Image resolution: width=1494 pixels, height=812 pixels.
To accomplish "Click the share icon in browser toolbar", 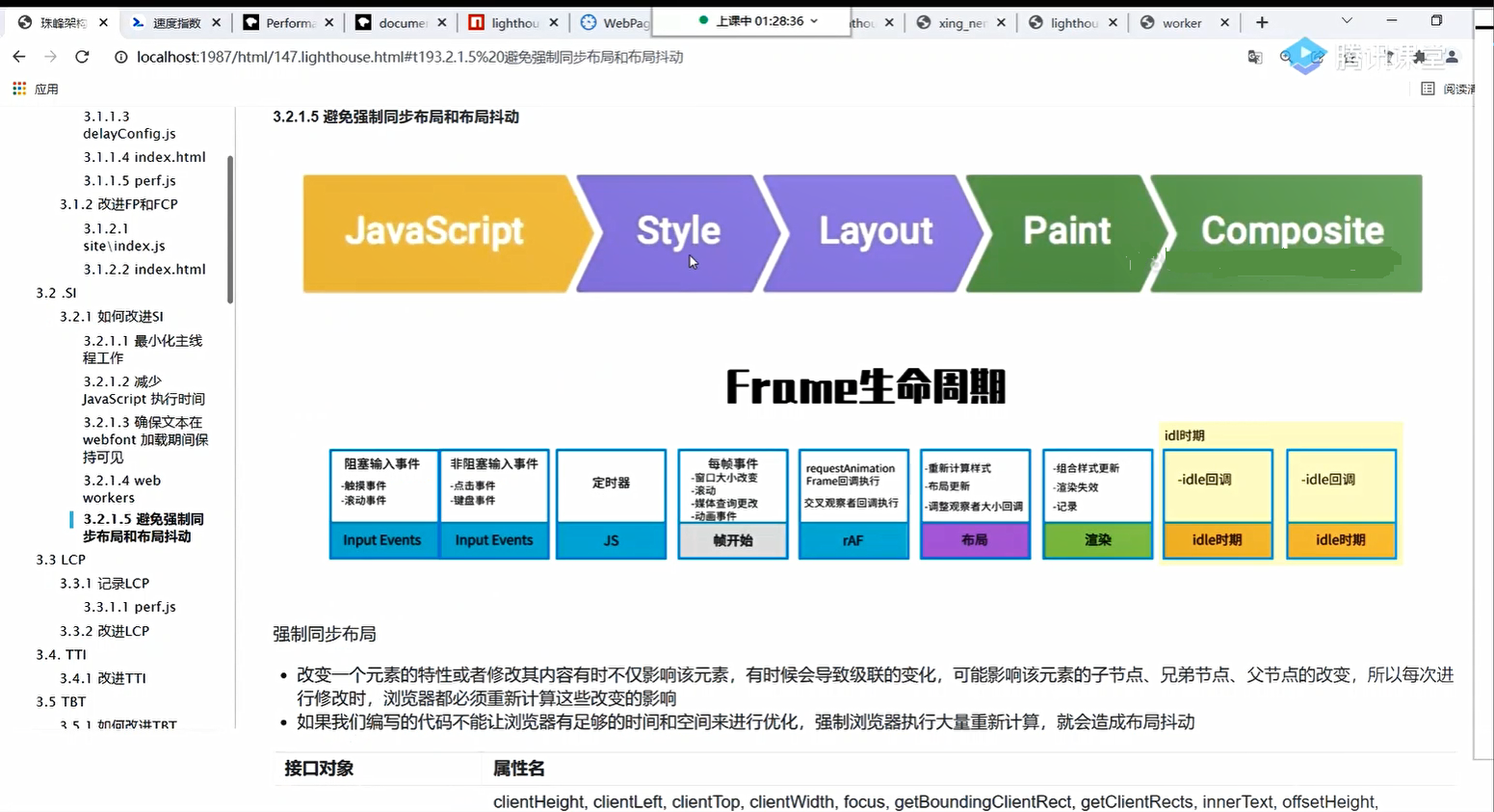I will point(1319,57).
